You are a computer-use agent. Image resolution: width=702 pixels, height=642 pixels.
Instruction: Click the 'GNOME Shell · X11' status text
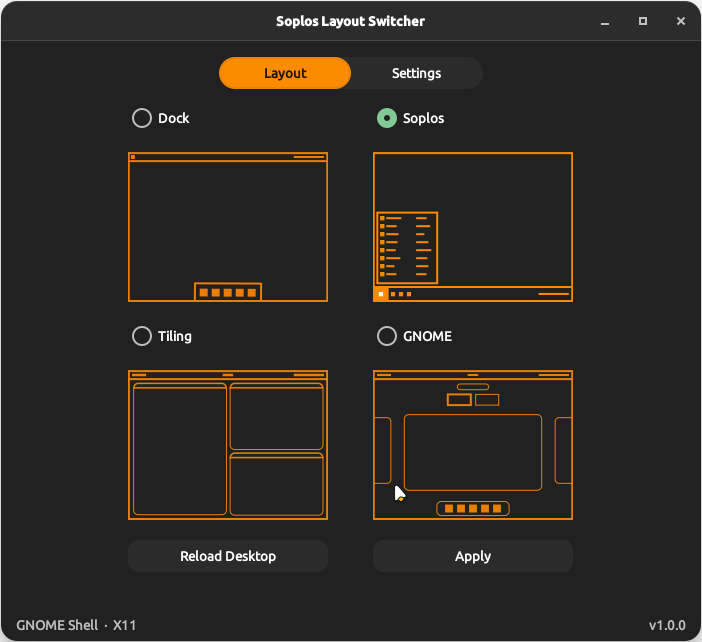76,625
